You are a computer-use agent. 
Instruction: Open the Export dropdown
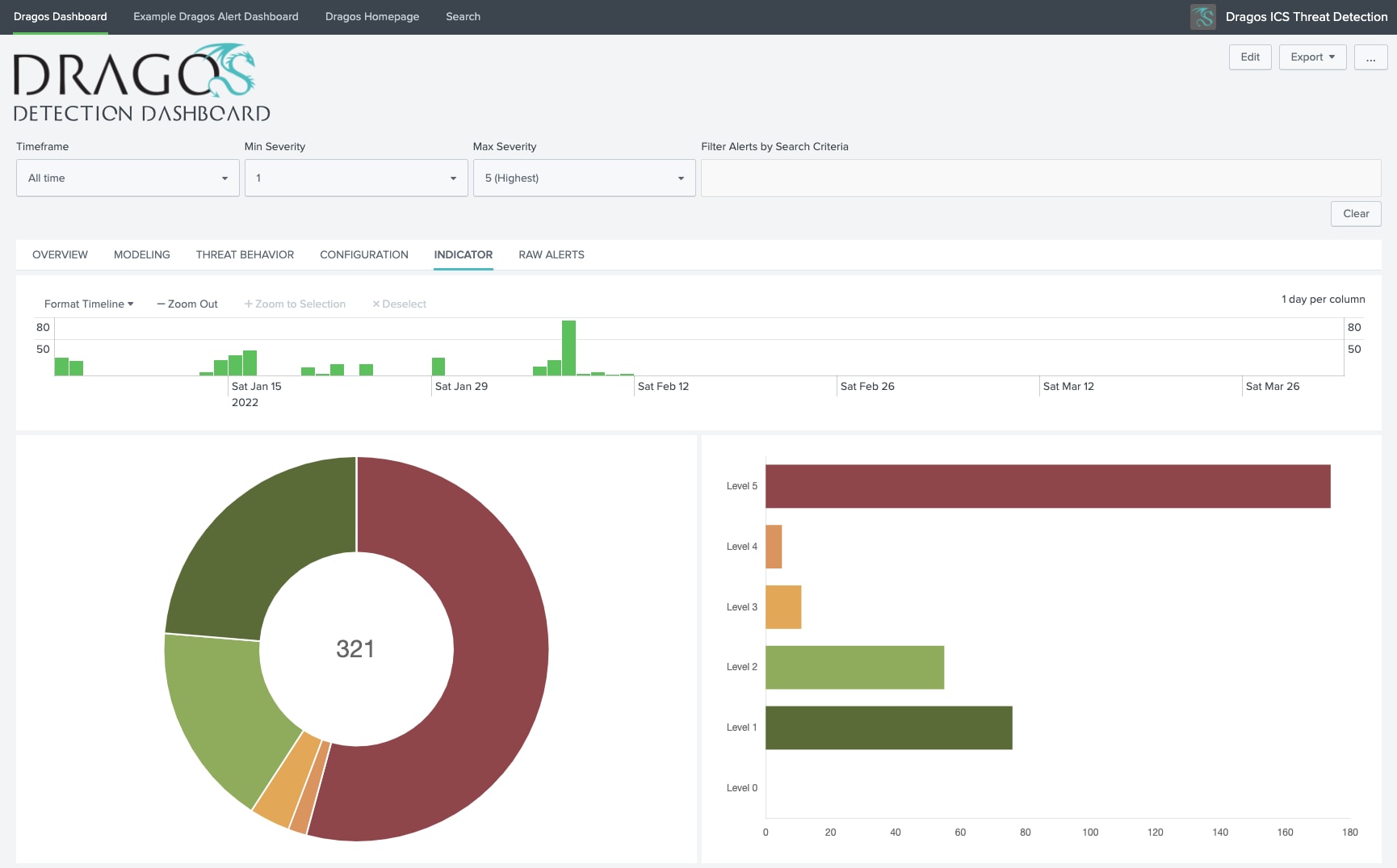click(x=1312, y=57)
